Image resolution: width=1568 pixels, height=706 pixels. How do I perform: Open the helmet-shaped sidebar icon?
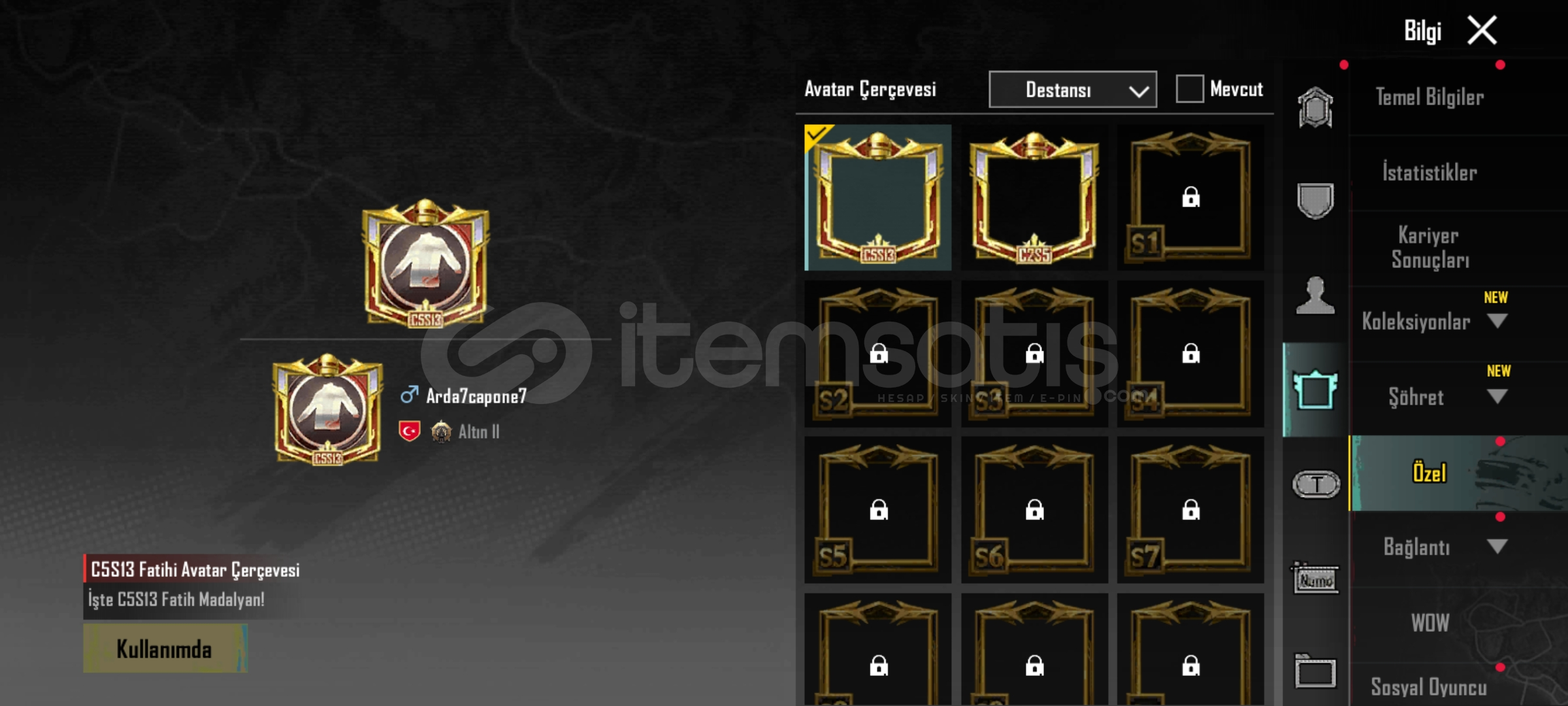[x=1315, y=107]
